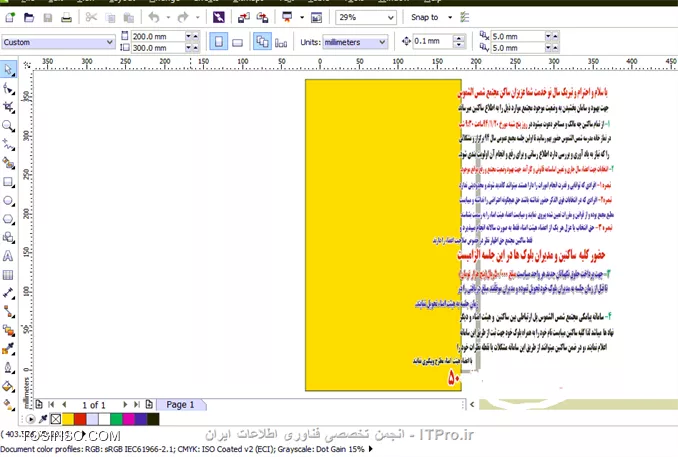
Task: Select the Pick tool
Action: [x=8, y=70]
